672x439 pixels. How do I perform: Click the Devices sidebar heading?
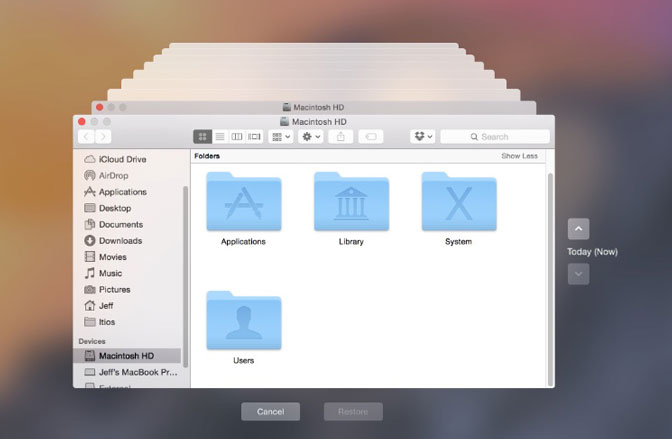[92, 341]
